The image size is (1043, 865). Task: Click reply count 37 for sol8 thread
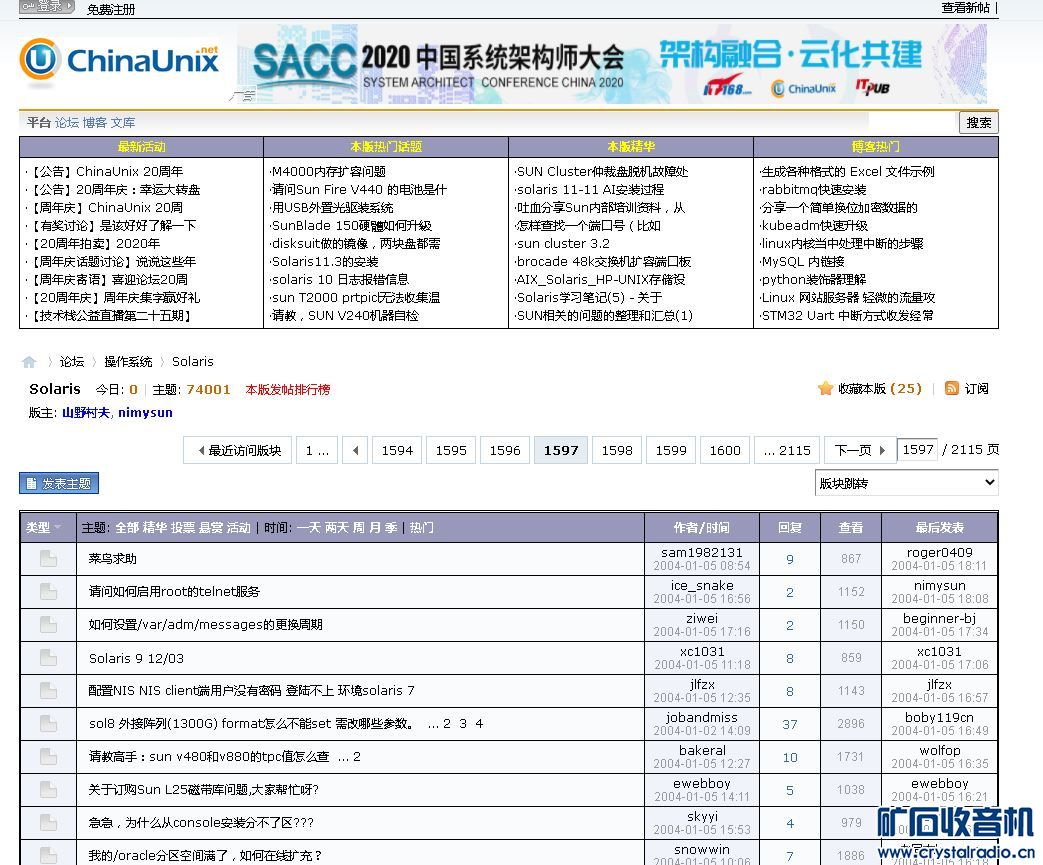tap(790, 724)
